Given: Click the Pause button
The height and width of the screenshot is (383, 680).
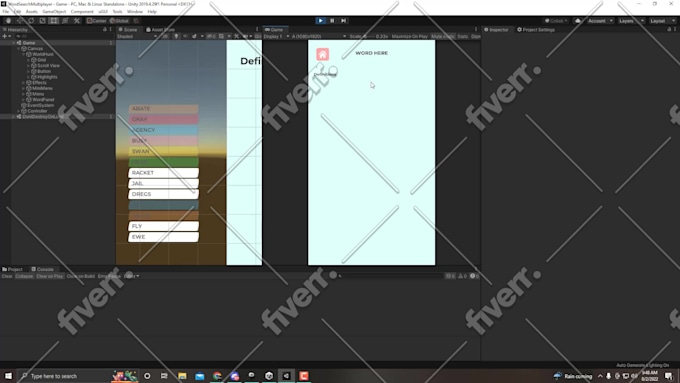Looking at the screenshot, I should (332, 21).
